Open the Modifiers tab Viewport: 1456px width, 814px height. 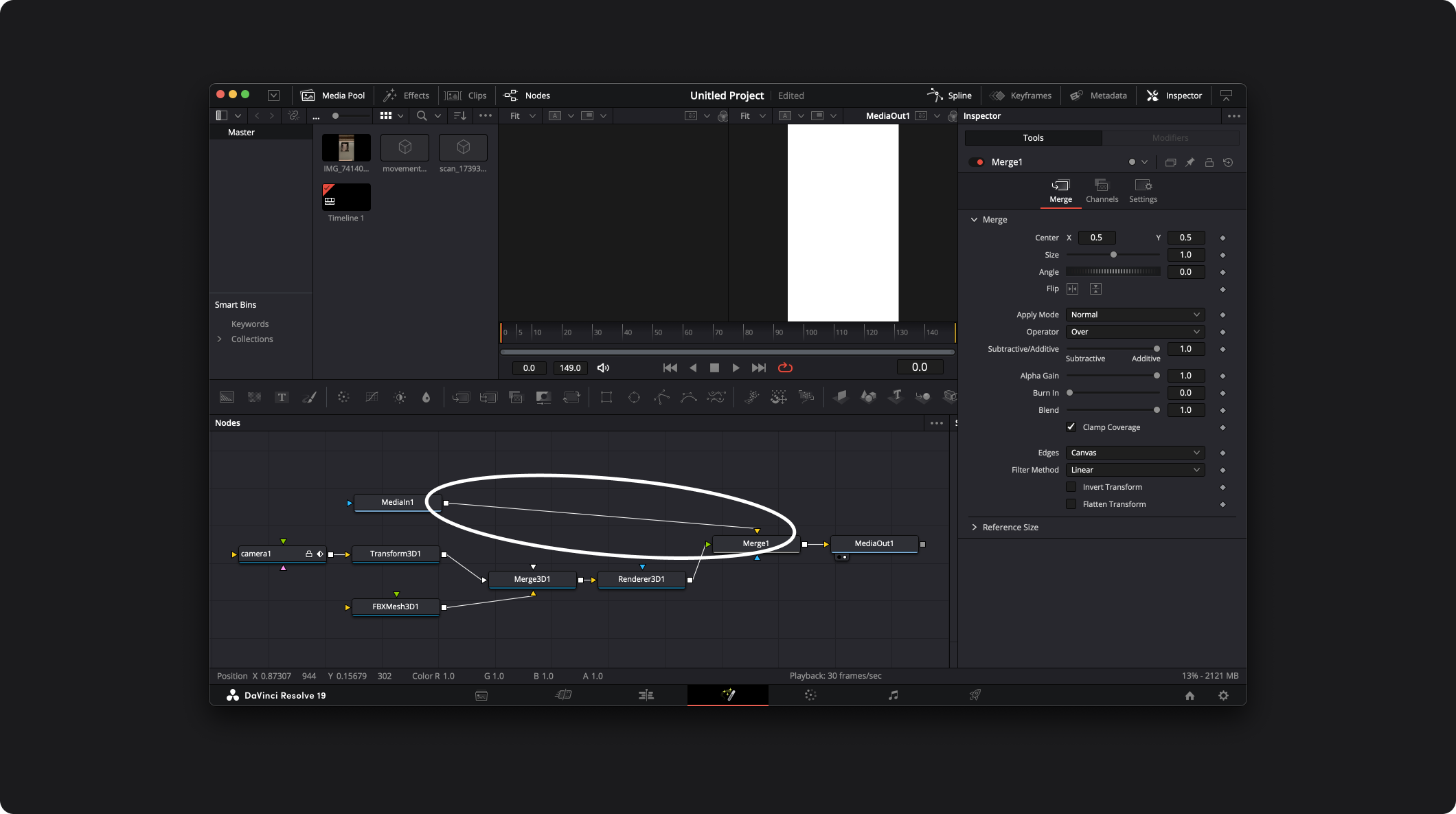(1170, 137)
